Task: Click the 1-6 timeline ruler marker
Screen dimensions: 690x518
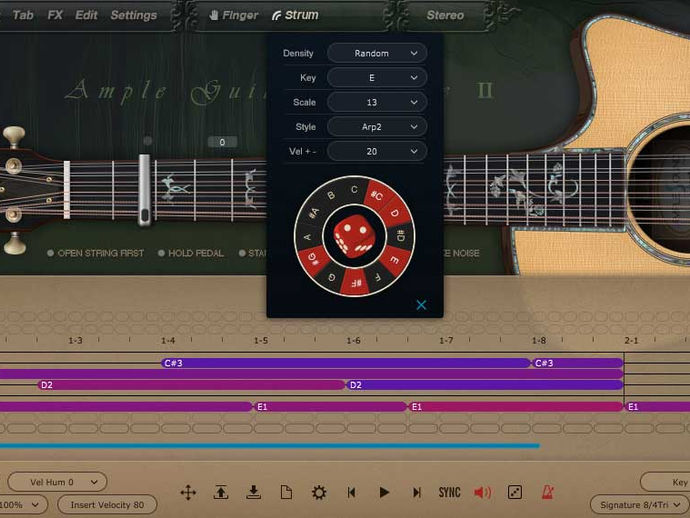Action: coord(353,341)
